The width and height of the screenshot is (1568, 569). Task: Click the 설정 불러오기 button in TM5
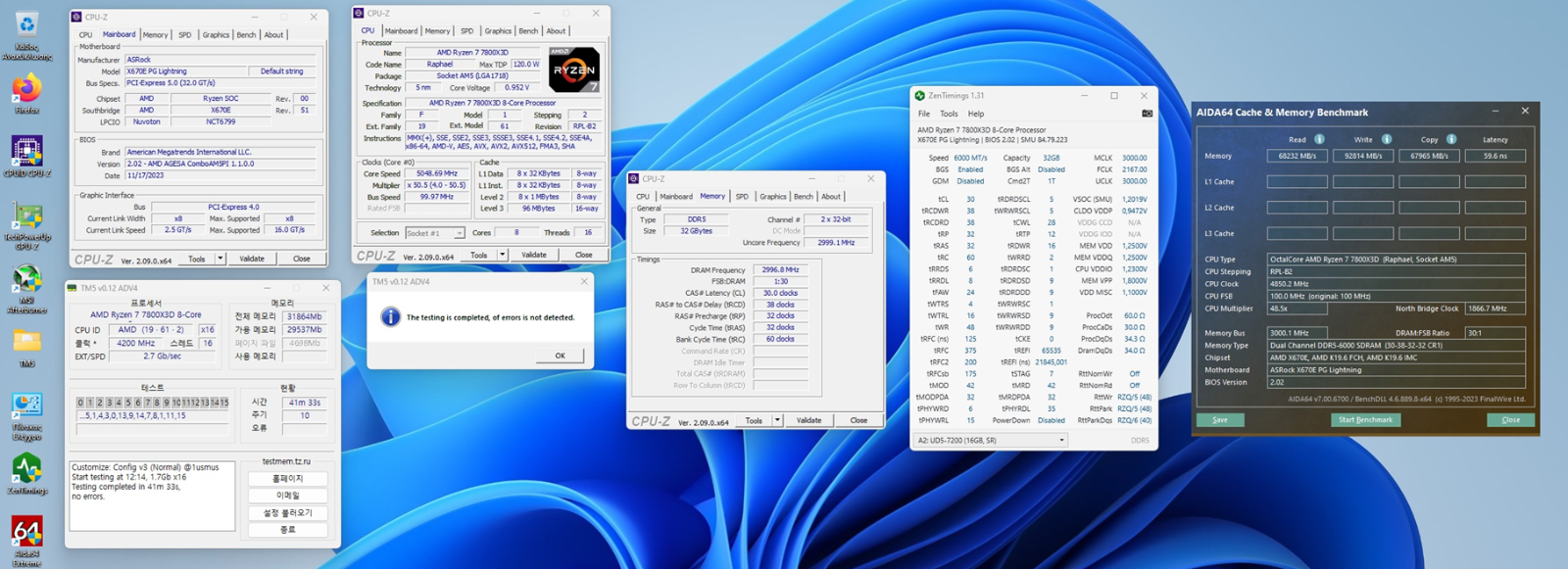(287, 513)
